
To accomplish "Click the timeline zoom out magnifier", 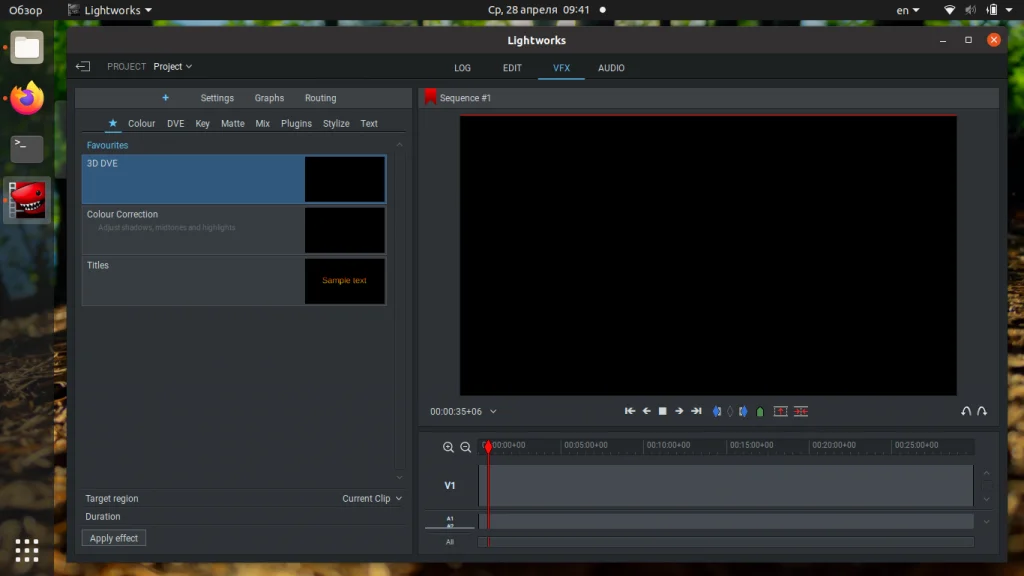I will click(465, 448).
